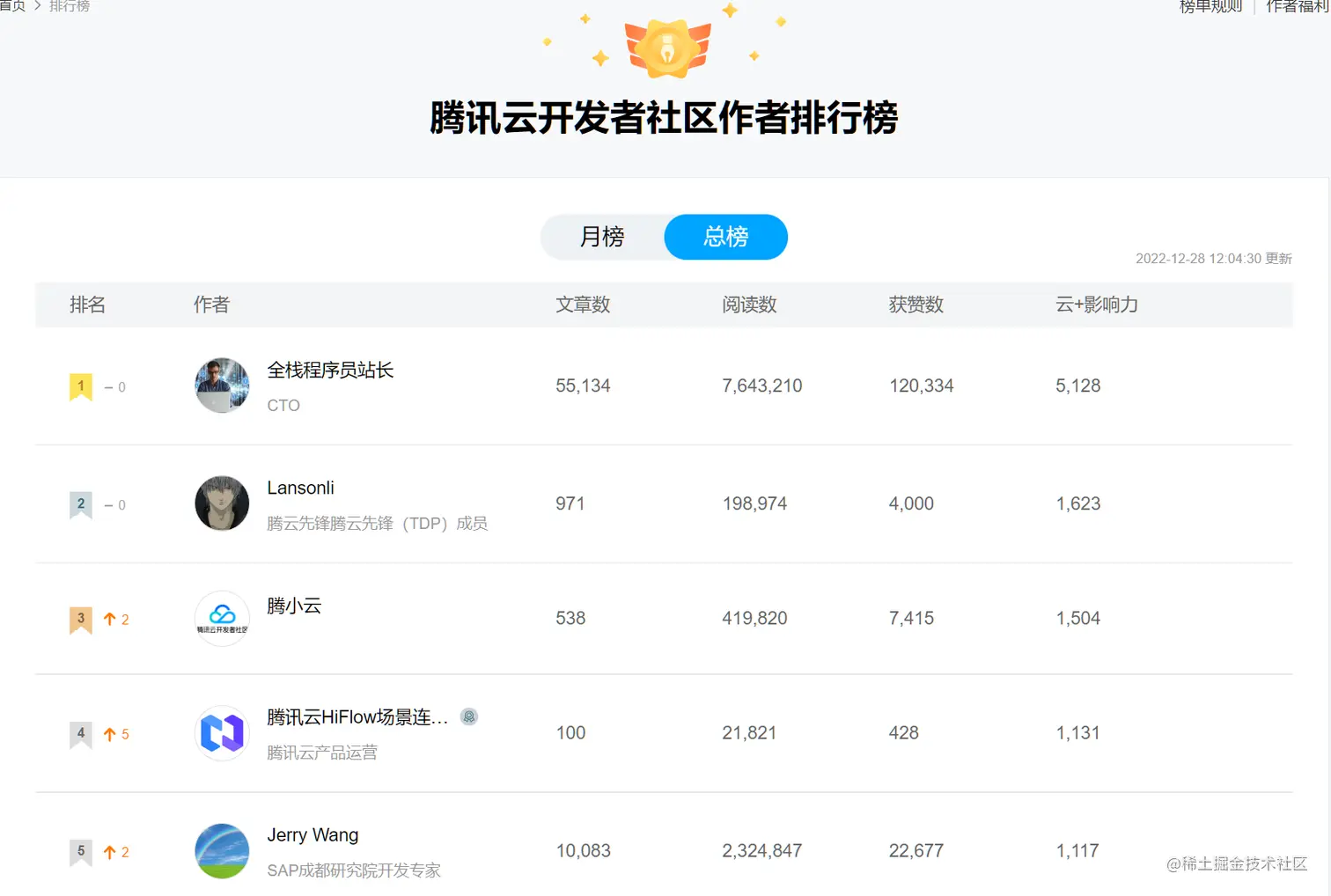
Task: Open avatar of 全栈程序员站长
Action: pos(222,386)
